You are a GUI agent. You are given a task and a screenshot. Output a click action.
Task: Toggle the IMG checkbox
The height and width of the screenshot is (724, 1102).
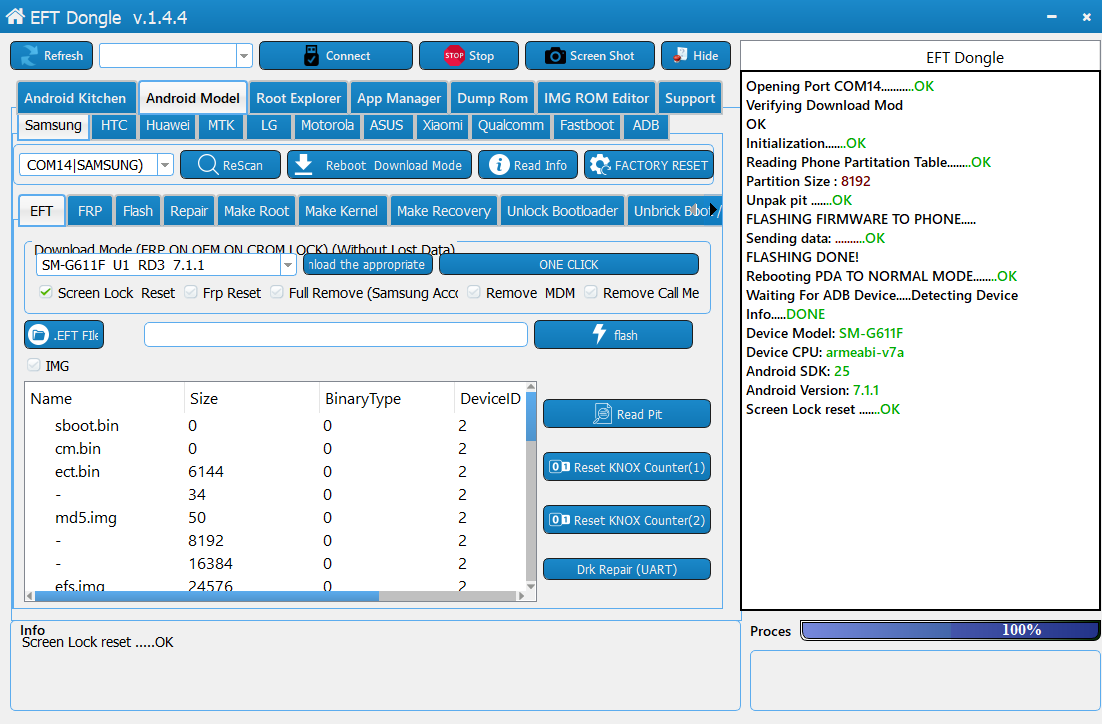point(33,365)
